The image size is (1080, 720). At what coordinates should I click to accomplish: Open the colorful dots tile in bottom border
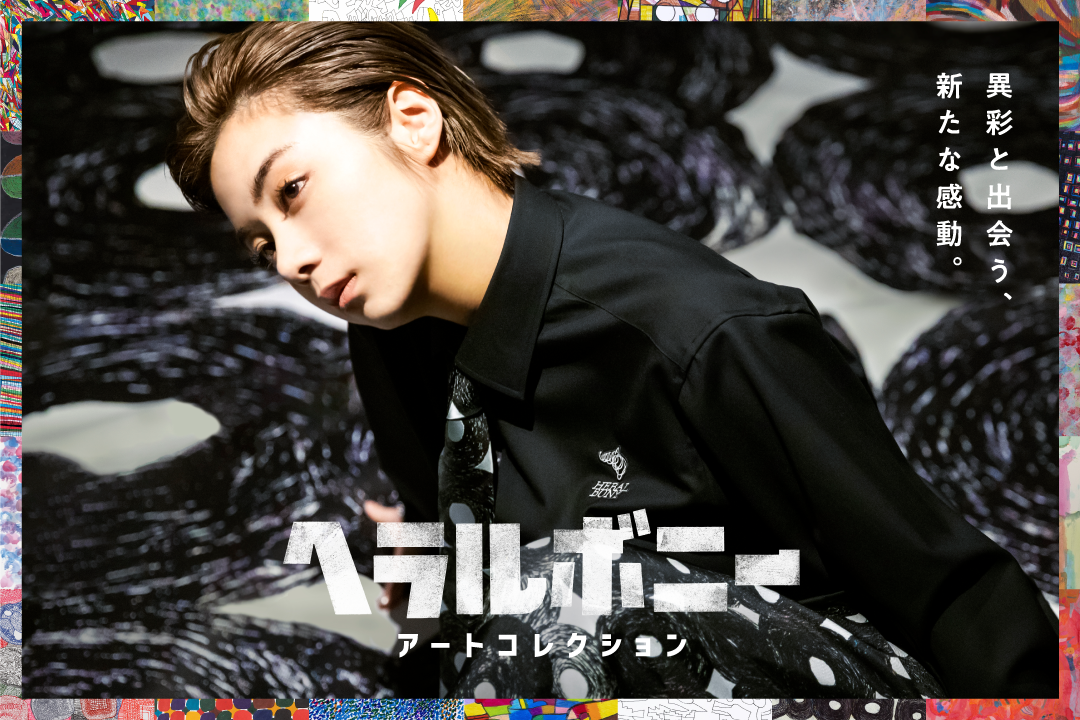coord(231,709)
